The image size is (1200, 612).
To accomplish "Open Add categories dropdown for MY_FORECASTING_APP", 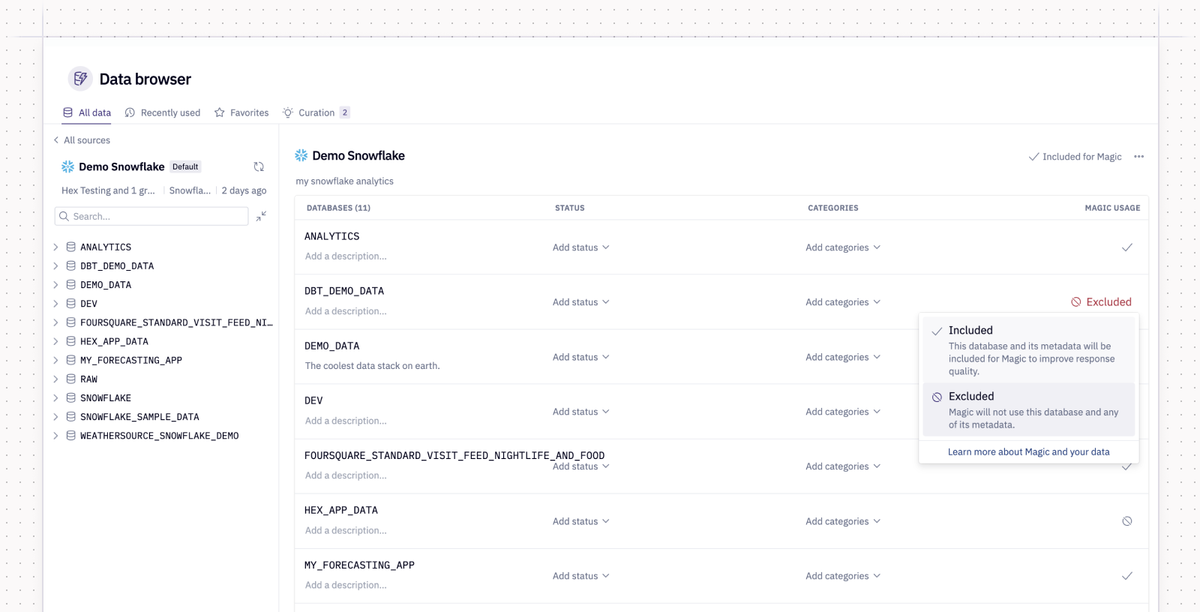I will (x=843, y=576).
